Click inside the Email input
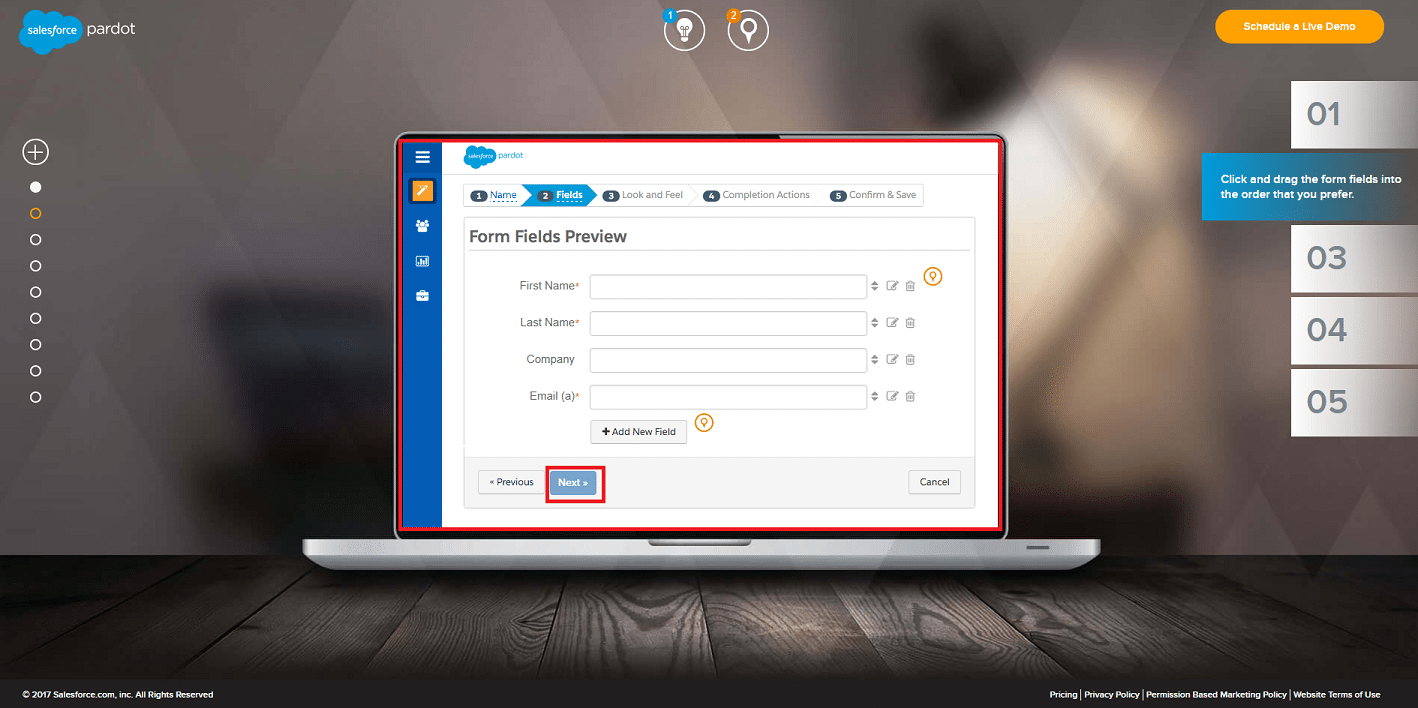This screenshot has width=1418, height=708. tap(728, 398)
